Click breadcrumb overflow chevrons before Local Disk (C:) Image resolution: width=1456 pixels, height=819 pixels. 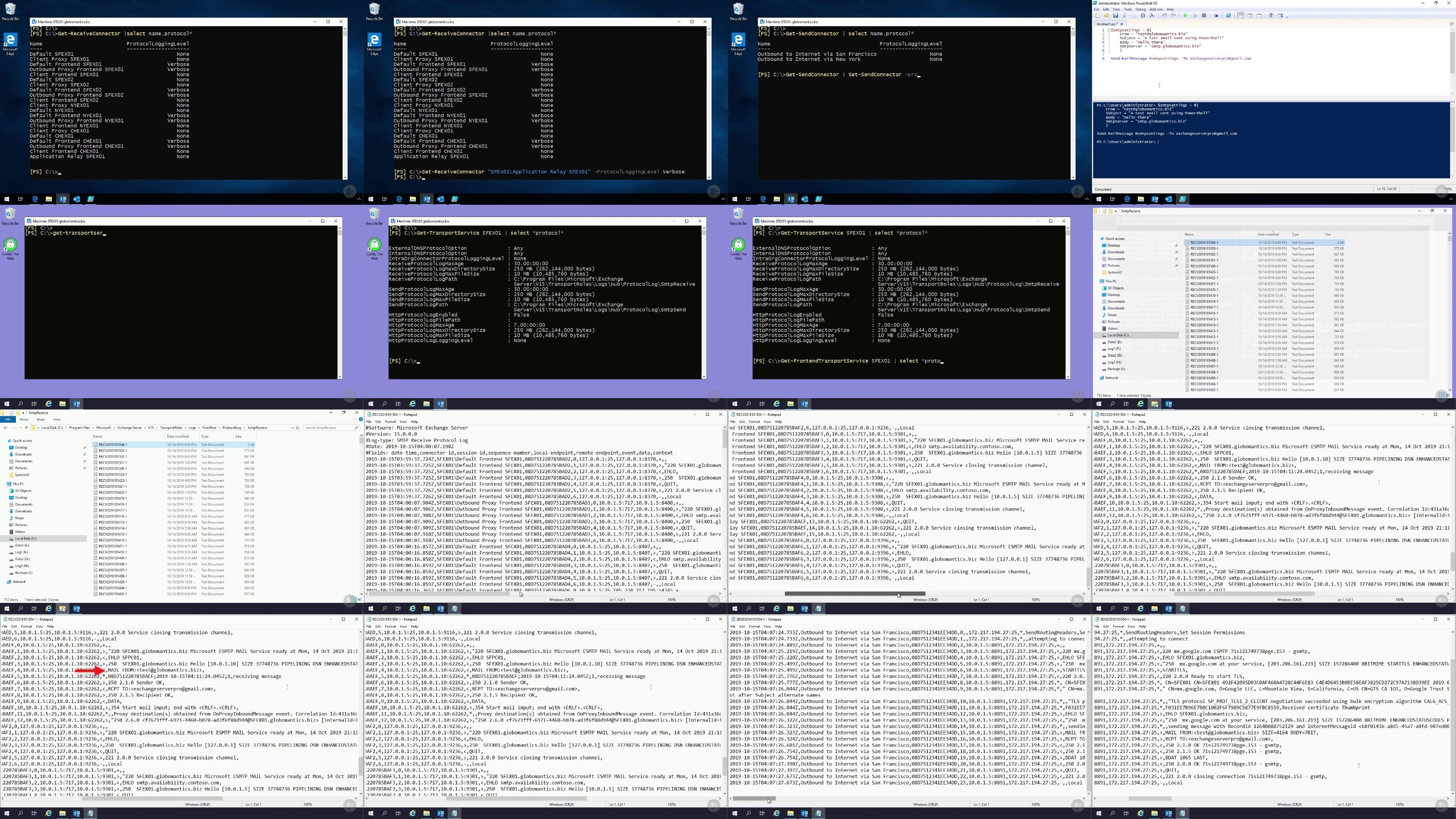point(38,428)
